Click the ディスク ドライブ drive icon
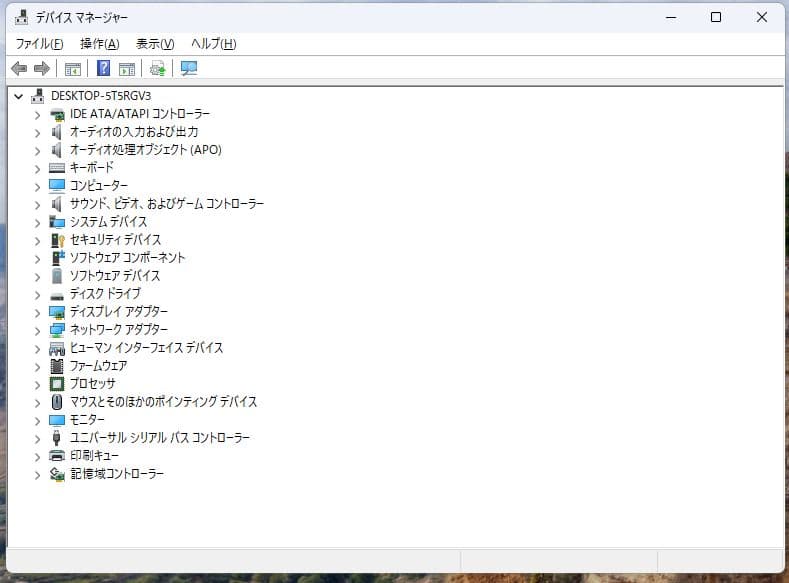 pyautogui.click(x=57, y=296)
